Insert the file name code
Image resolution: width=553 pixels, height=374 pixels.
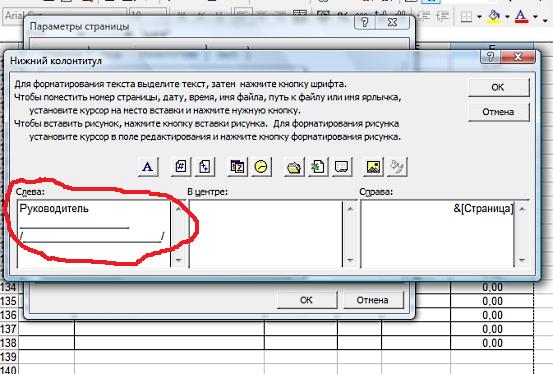(x=318, y=167)
